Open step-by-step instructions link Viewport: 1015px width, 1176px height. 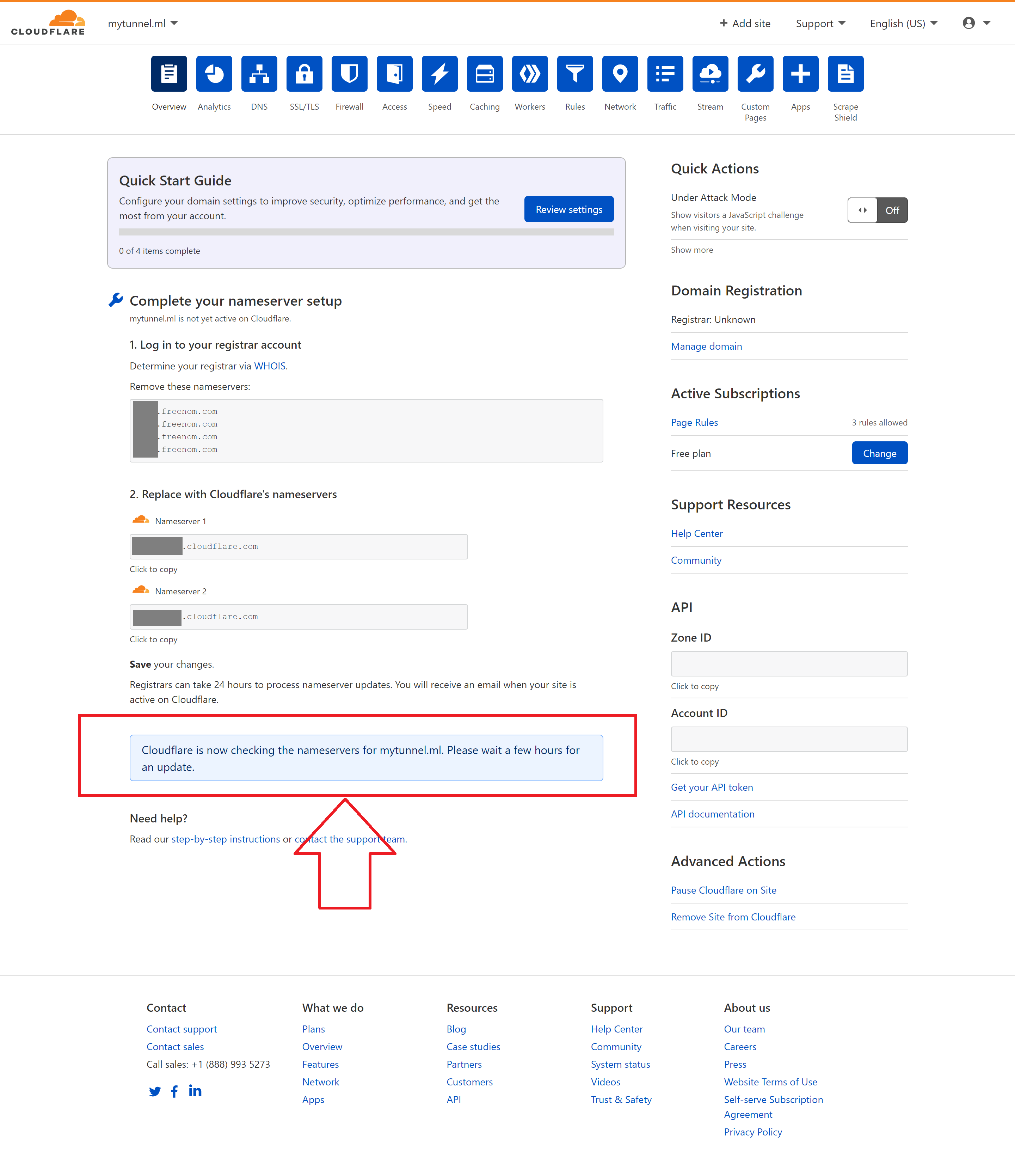(x=226, y=839)
